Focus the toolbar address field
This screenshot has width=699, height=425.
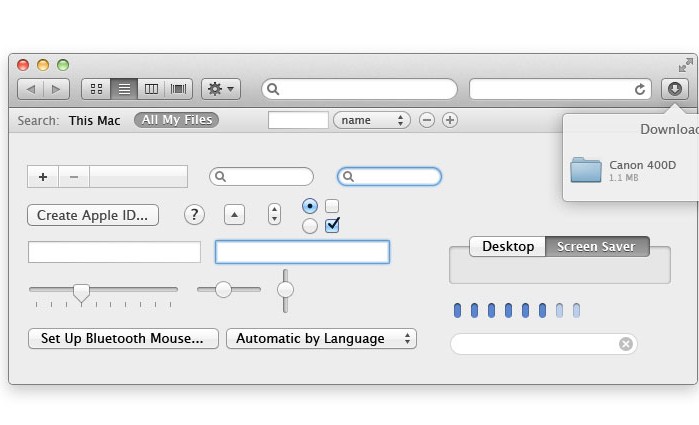click(560, 89)
